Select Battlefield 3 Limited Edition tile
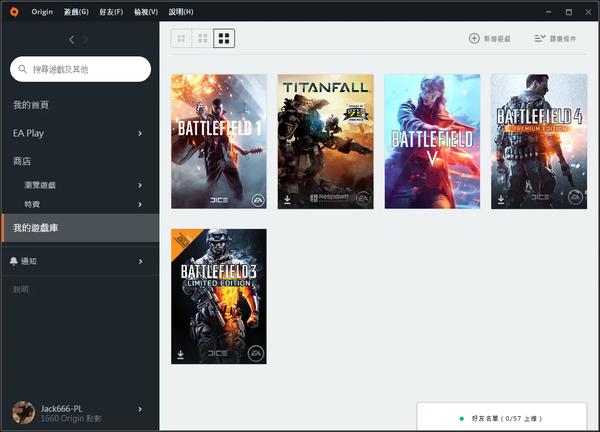This screenshot has height=432, width=600. click(x=219, y=296)
